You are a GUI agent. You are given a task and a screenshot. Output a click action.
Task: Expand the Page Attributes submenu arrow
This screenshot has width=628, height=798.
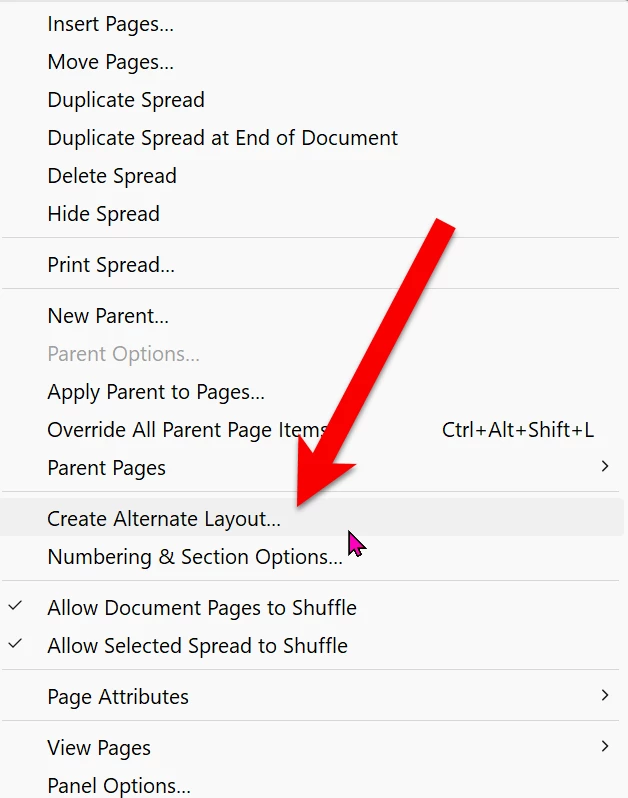tap(605, 696)
